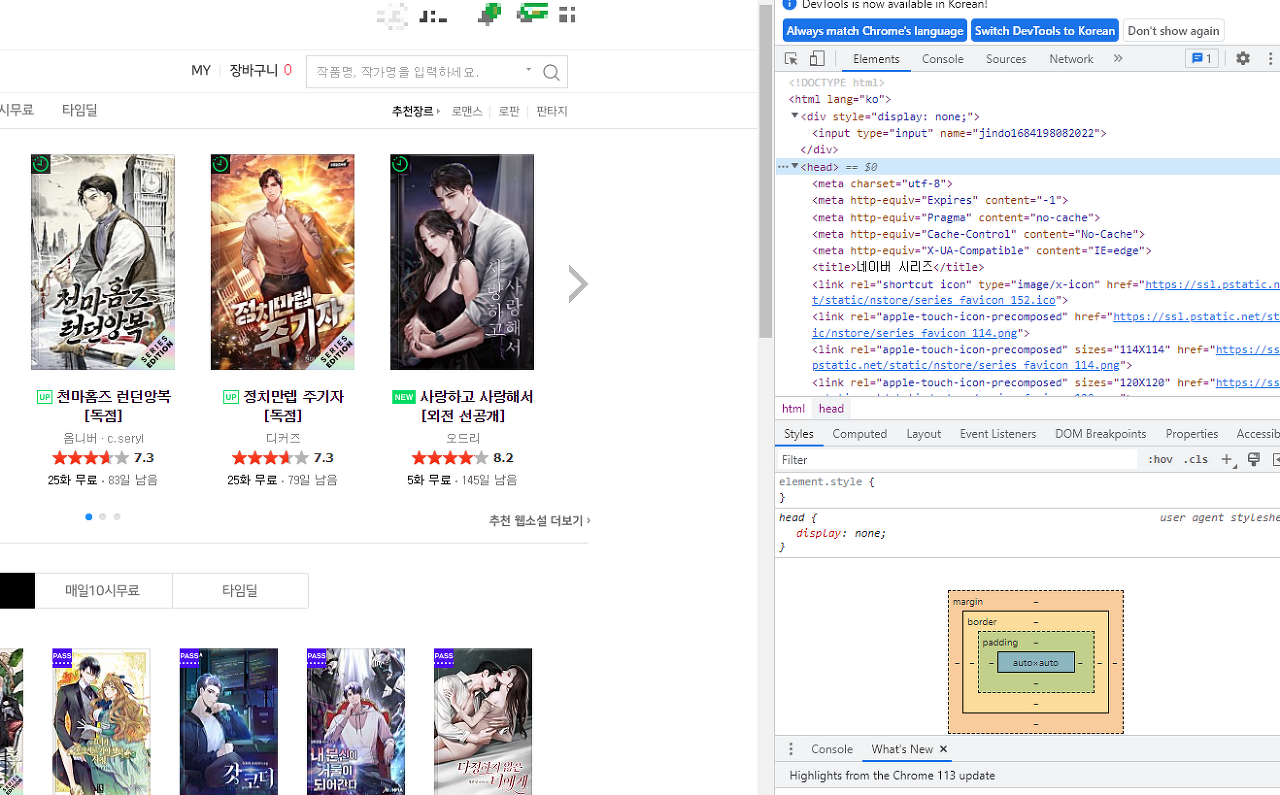
Task: Select head breadcrumb in DOM path
Action: pyautogui.click(x=831, y=408)
